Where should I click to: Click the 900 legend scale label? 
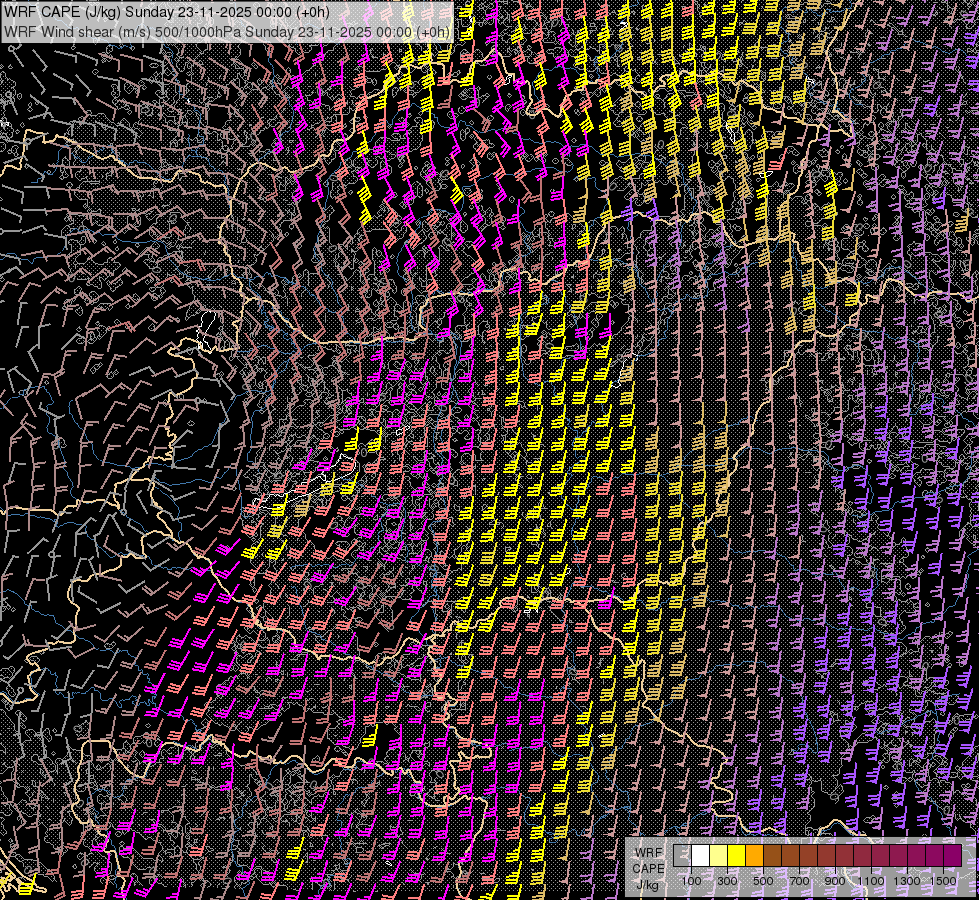[835, 881]
